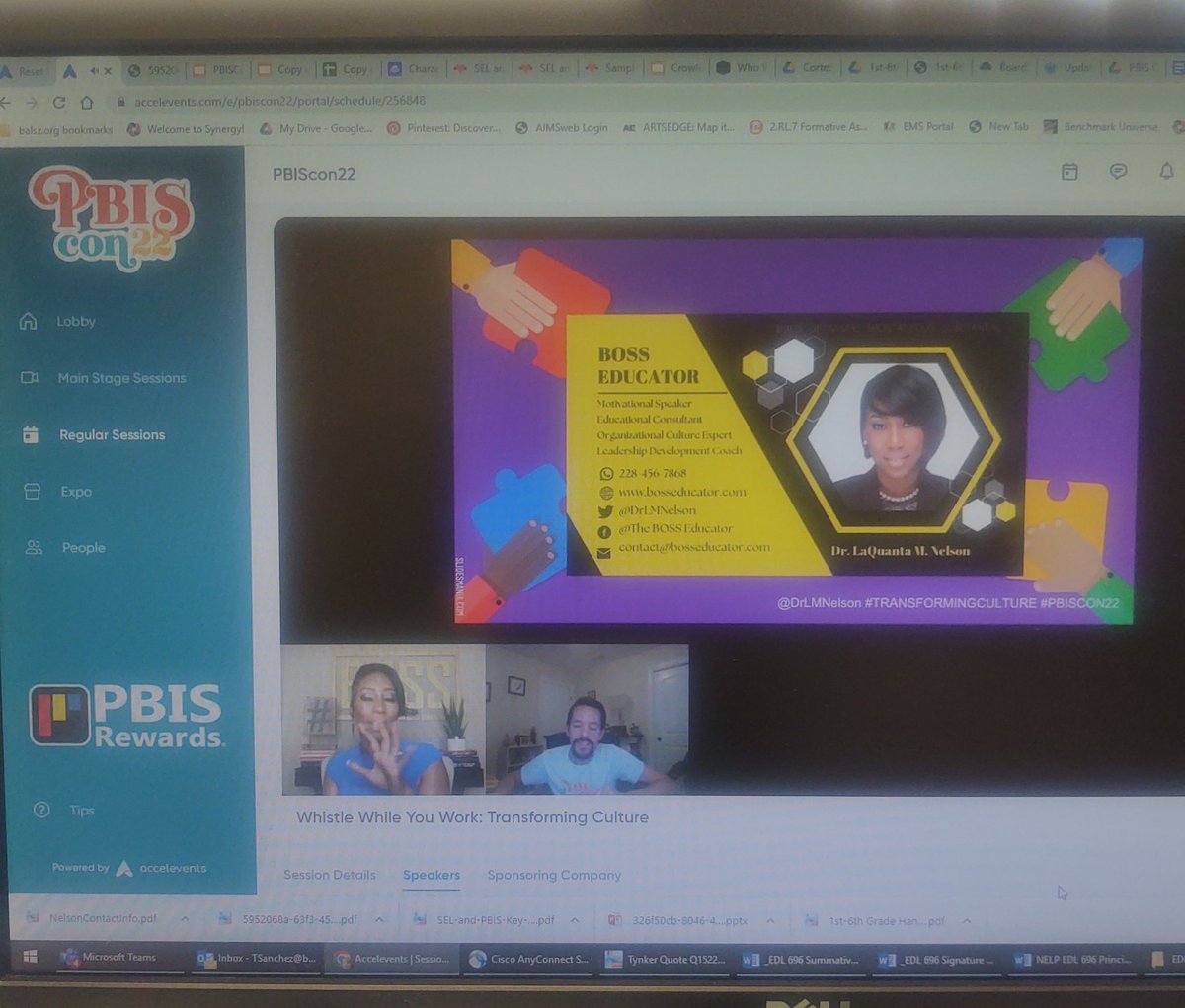This screenshot has height=1008, width=1185.
Task: Expand options for SEL-and-PBIS-Key pdf download
Action: [x=575, y=920]
